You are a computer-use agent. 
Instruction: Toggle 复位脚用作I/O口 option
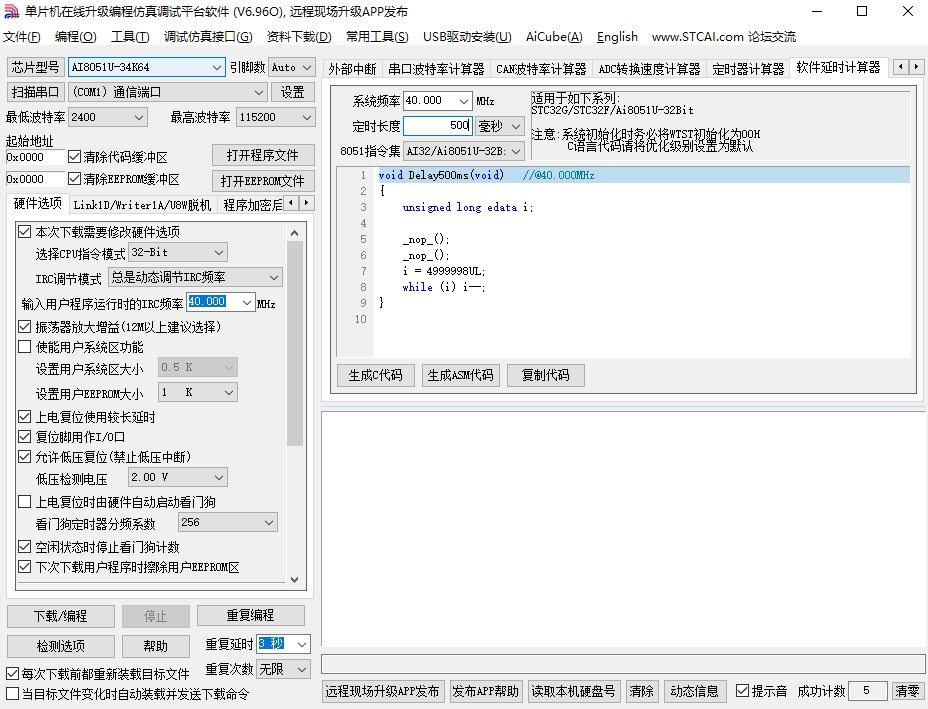[x=24, y=437]
